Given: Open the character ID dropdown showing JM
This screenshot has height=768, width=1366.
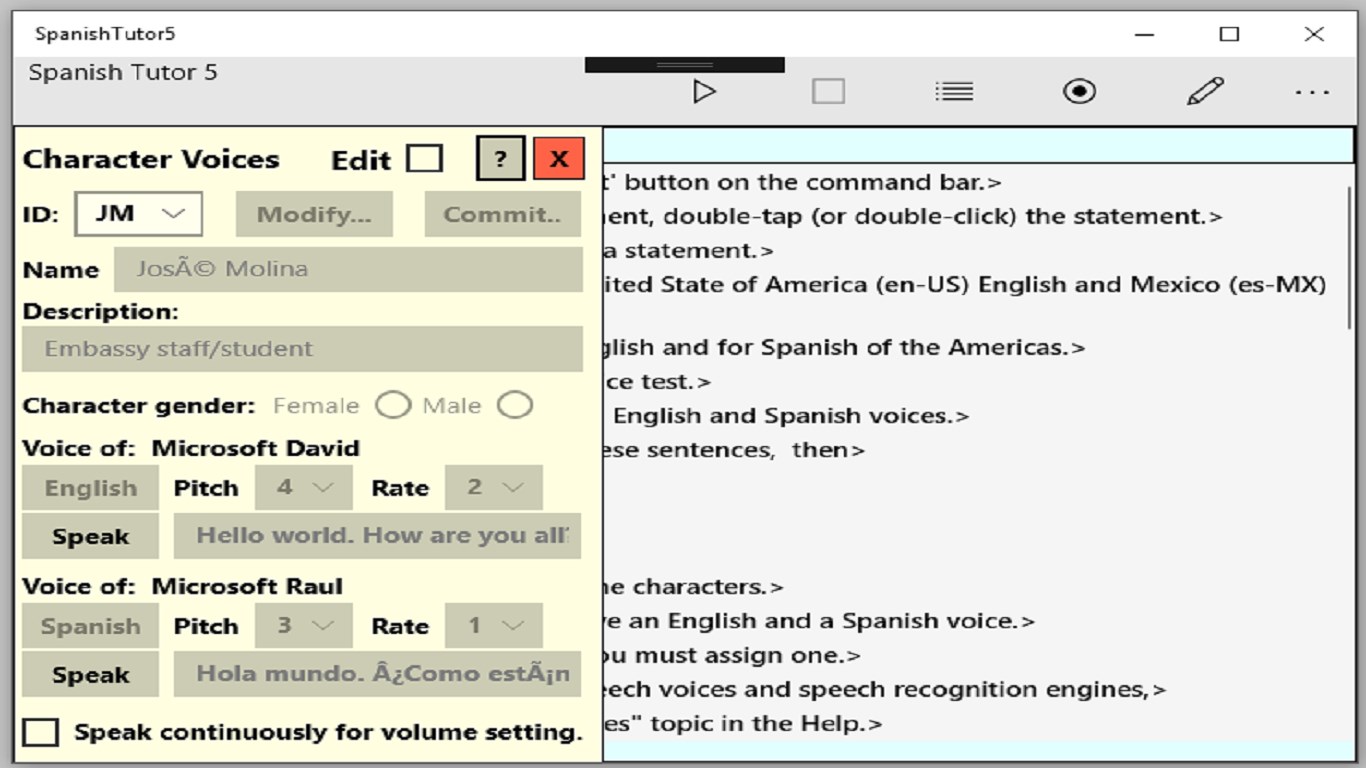Looking at the screenshot, I should [x=139, y=214].
